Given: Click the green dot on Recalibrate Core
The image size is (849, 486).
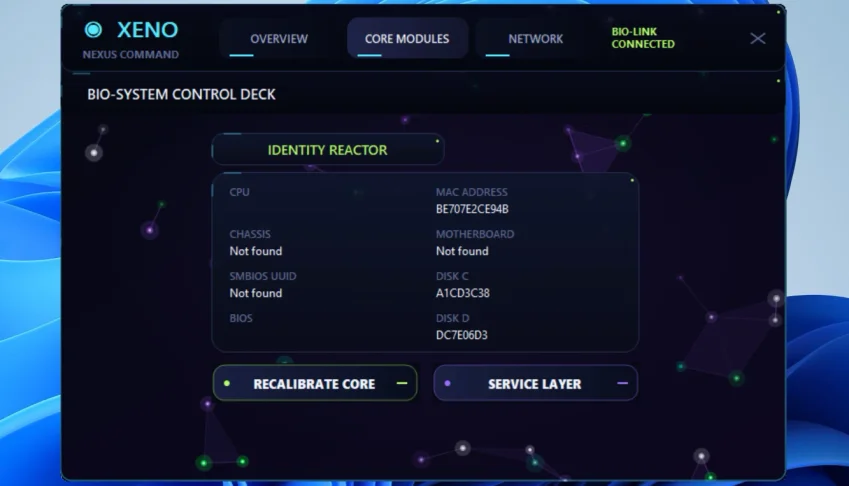Looking at the screenshot, I should point(227,383).
